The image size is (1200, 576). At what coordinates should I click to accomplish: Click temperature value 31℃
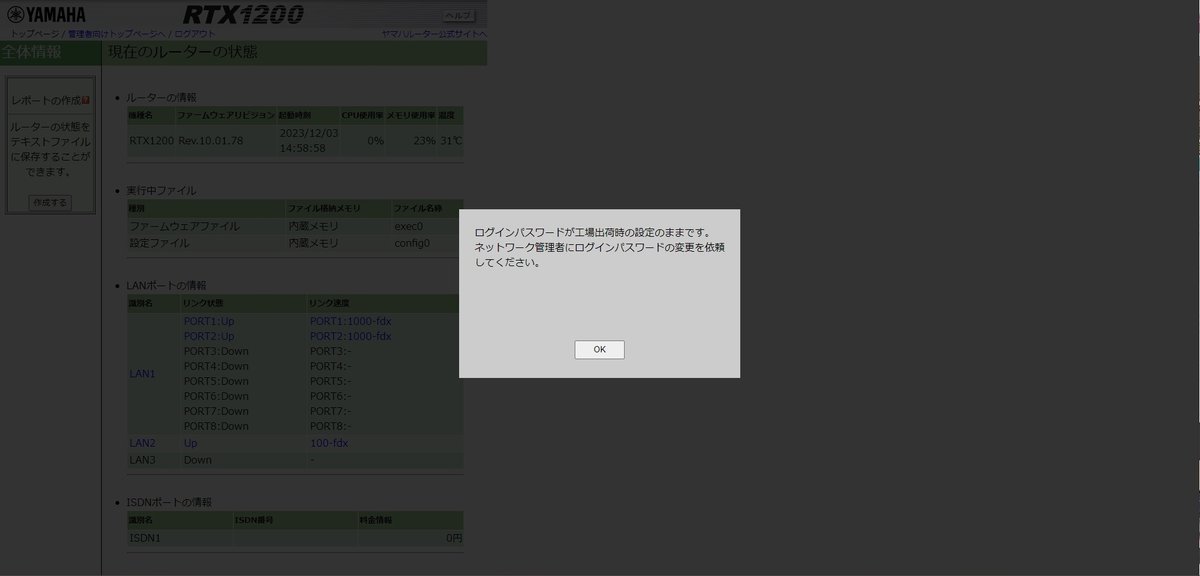pos(451,141)
